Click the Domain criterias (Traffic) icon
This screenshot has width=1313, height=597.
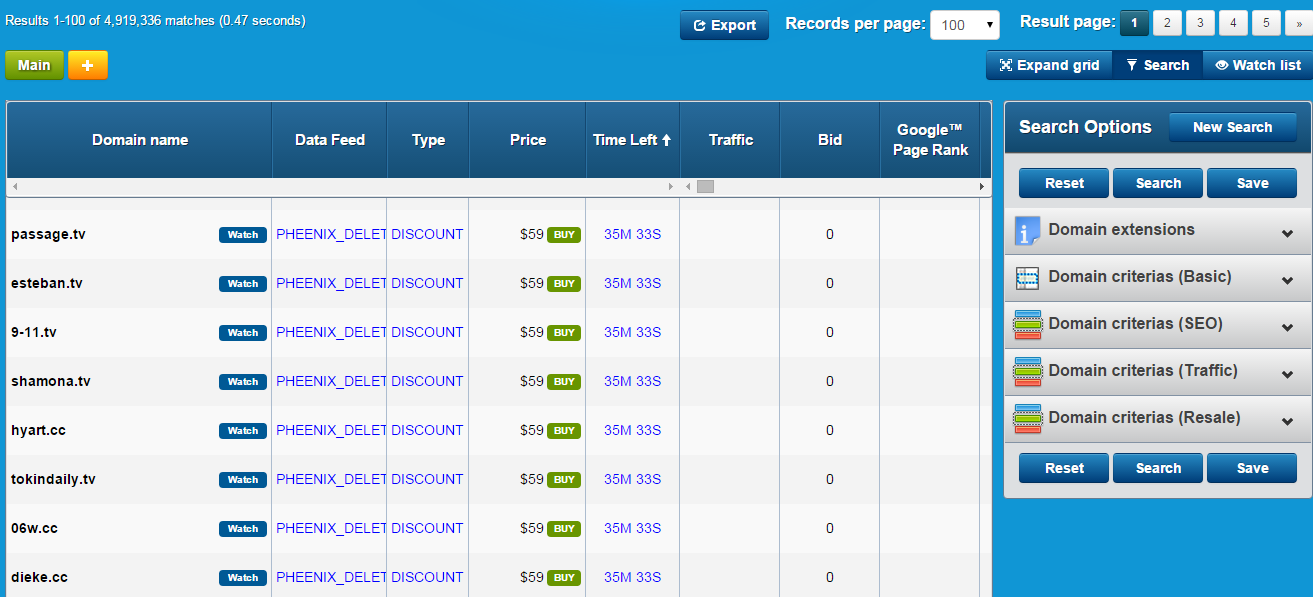coord(1028,372)
